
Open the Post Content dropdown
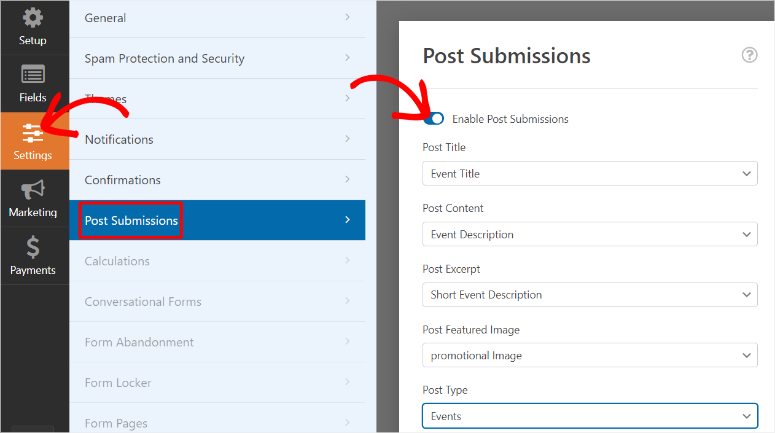pos(590,234)
